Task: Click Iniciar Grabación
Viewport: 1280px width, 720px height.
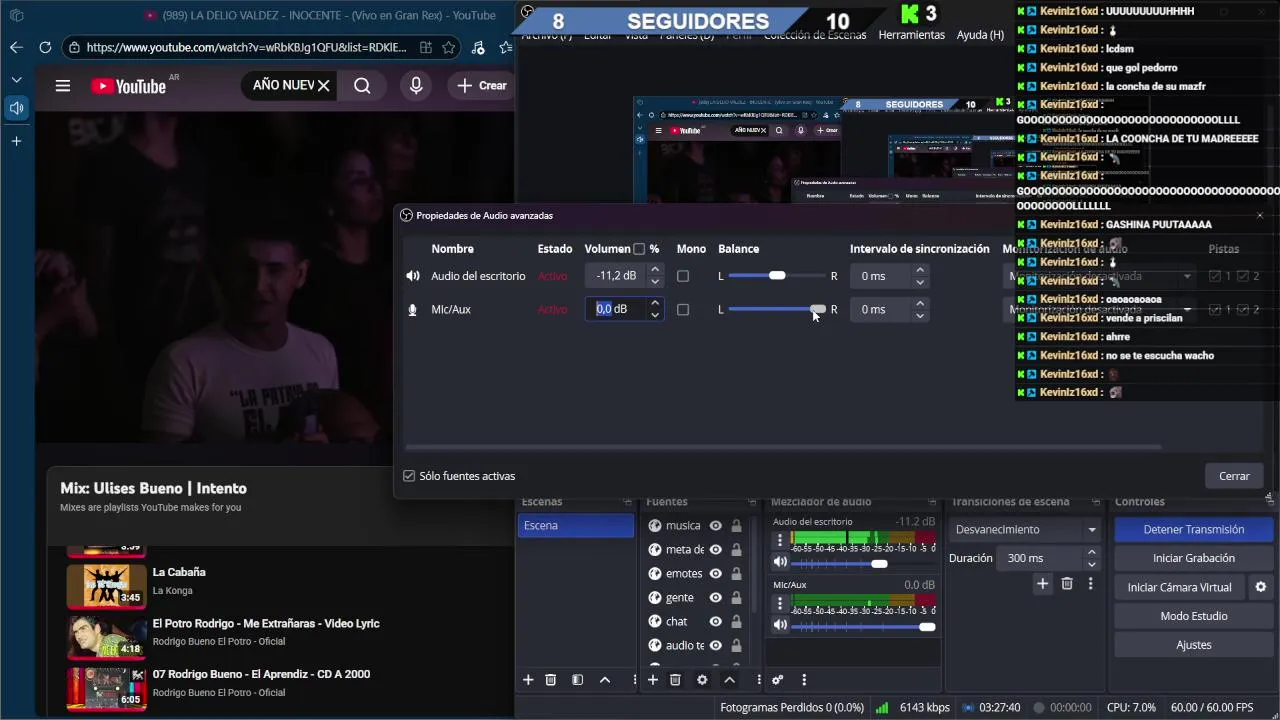Action: click(1194, 558)
